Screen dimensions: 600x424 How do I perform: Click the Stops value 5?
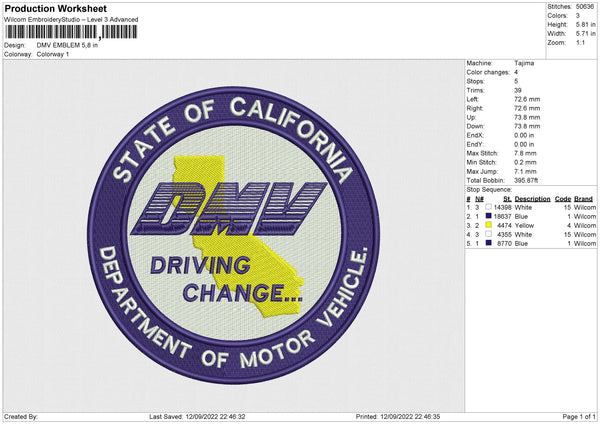pyautogui.click(x=516, y=81)
